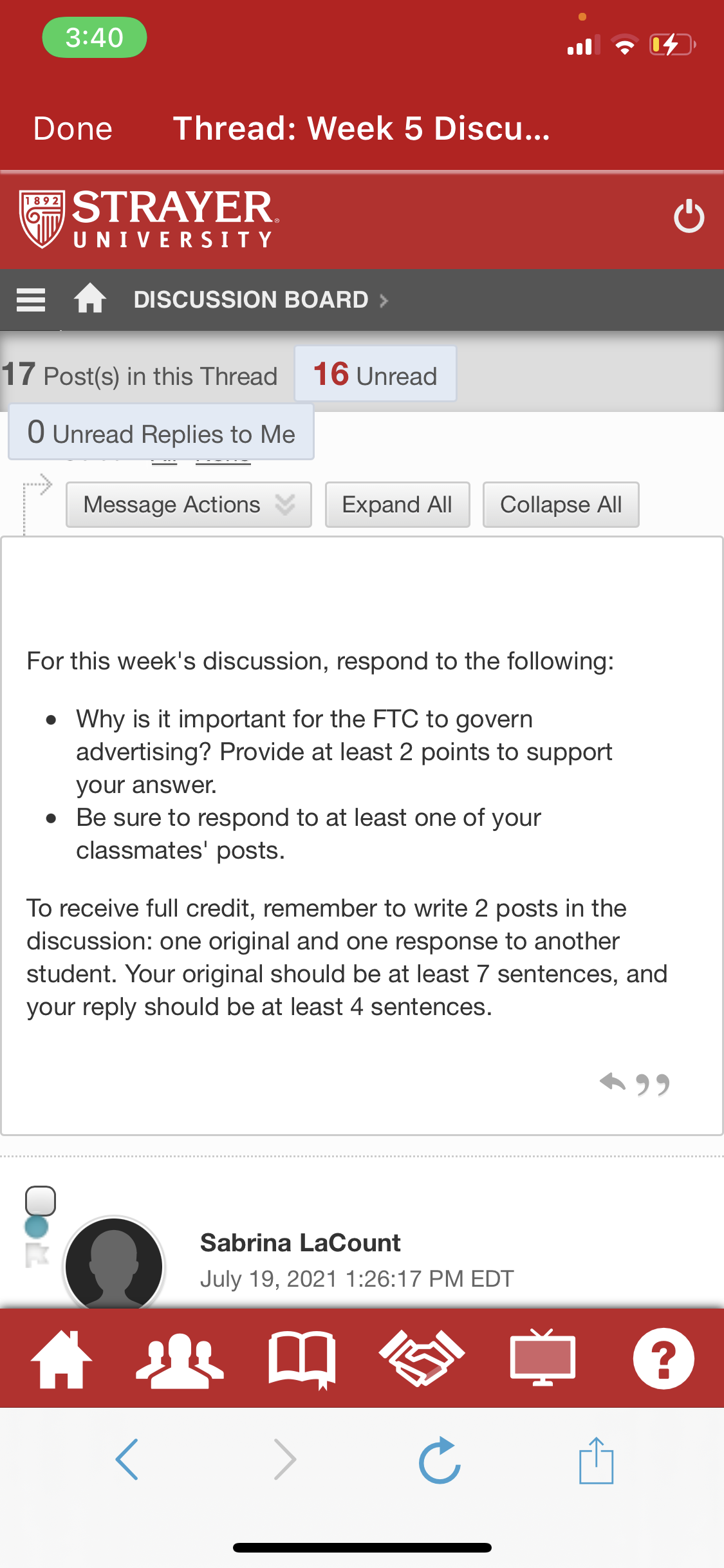Image resolution: width=724 pixels, height=1568 pixels.
Task: Open the people group icon in bottom bar
Action: click(180, 1360)
